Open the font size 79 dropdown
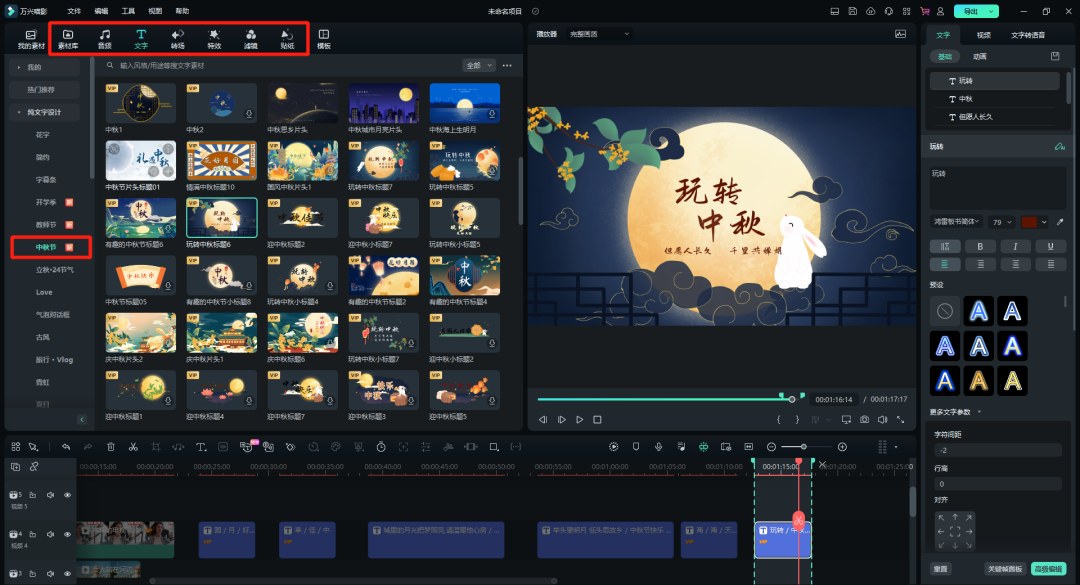1080x585 pixels. pos(1001,222)
